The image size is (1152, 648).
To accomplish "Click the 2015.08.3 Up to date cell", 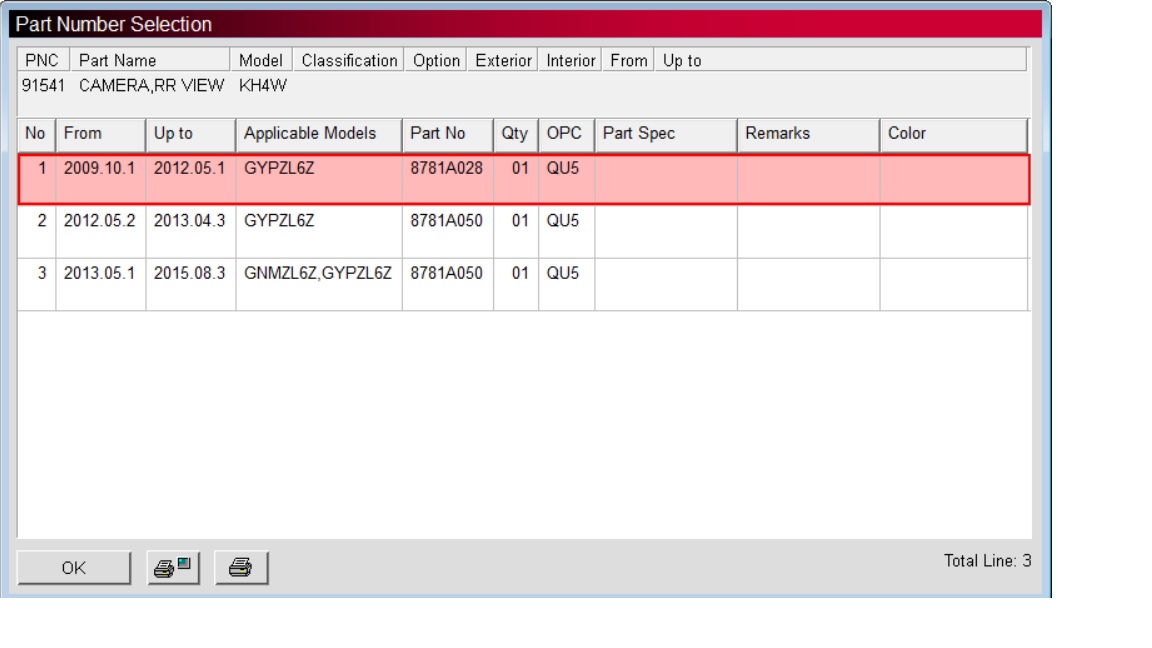I will [189, 273].
